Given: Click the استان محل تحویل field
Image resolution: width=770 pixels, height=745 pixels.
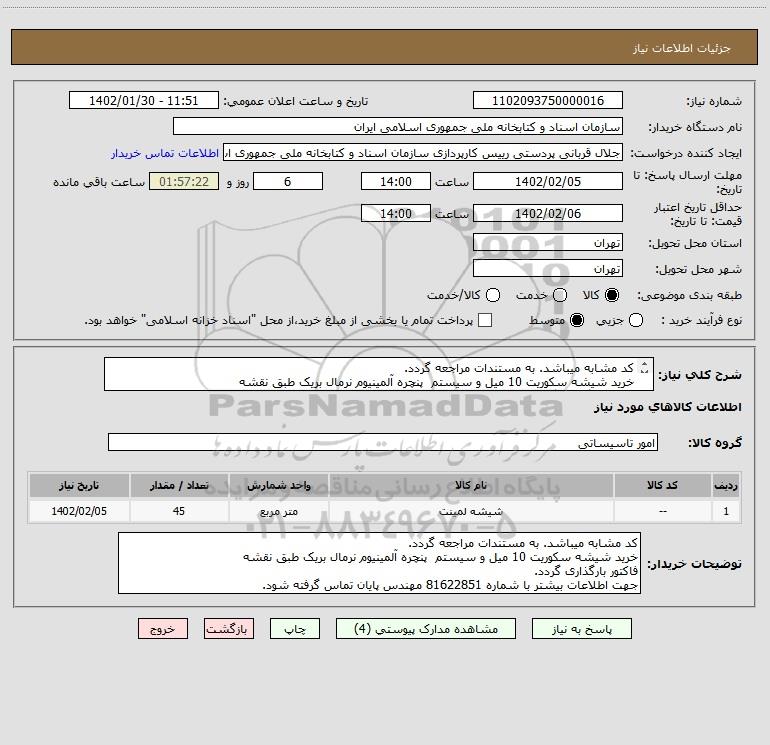Looking at the screenshot, I should [548, 243].
